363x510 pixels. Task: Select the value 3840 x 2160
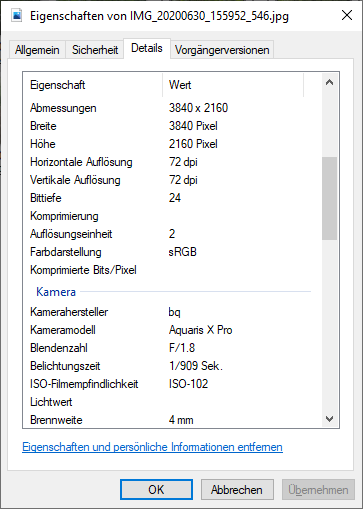[198, 108]
